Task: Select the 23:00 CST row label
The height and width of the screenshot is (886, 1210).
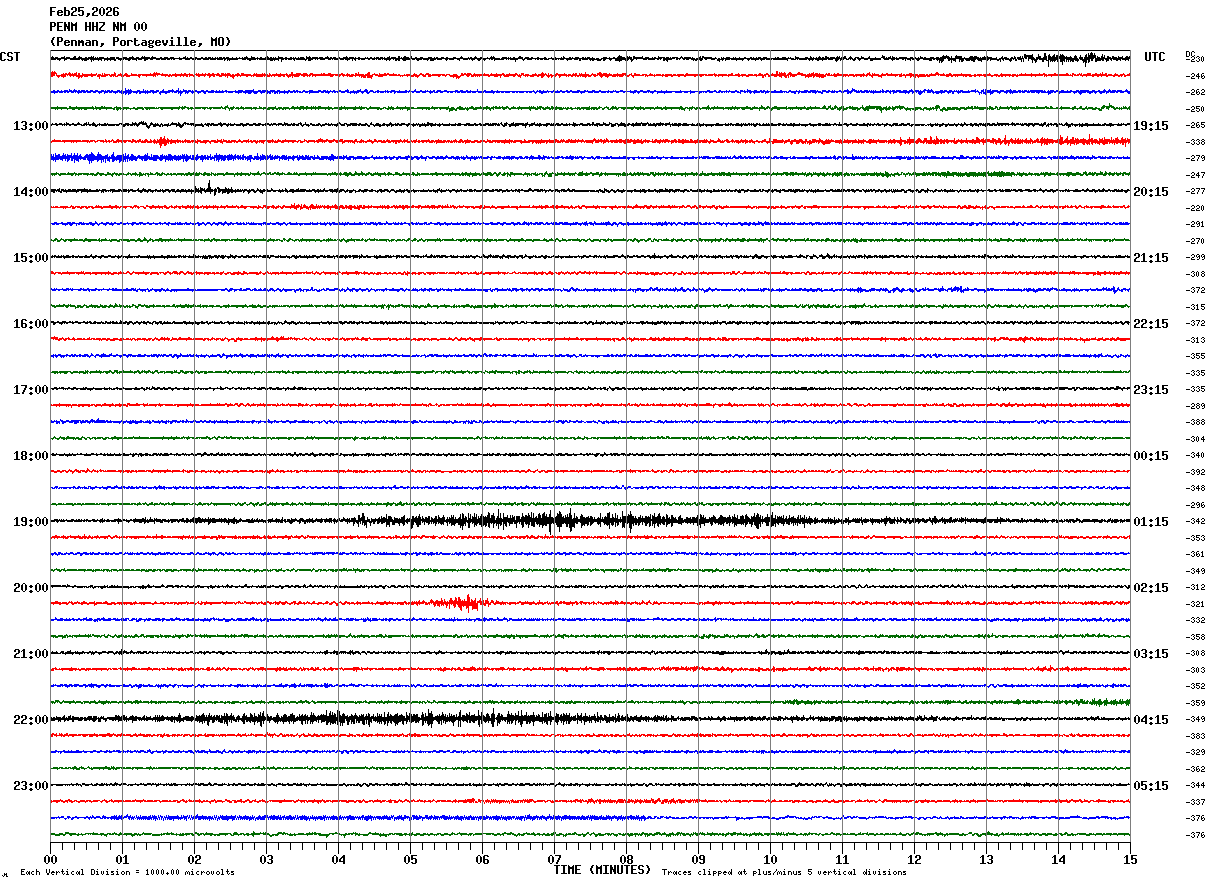Action: [x=30, y=786]
